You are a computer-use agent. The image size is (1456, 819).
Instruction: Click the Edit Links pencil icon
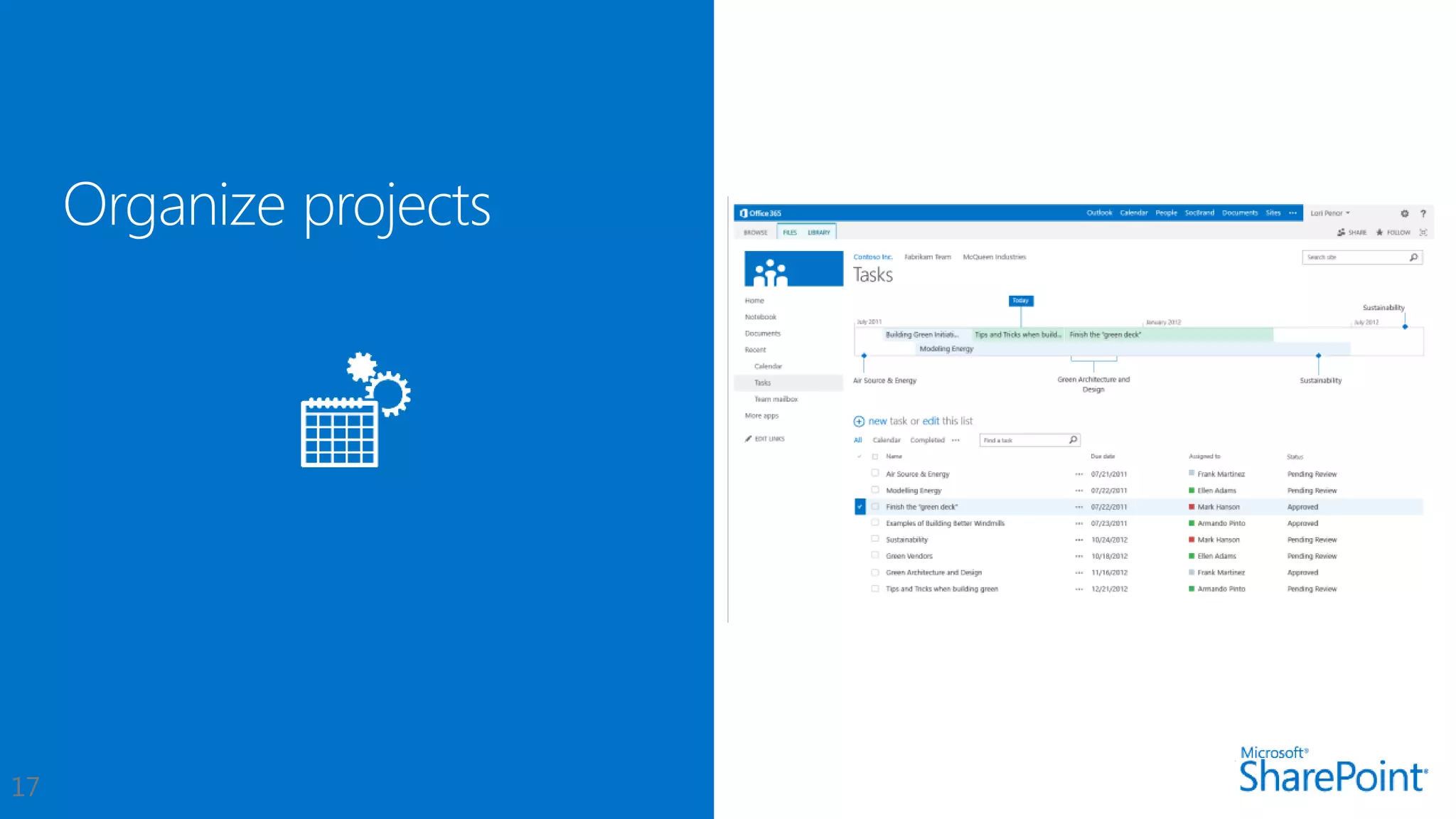748,439
